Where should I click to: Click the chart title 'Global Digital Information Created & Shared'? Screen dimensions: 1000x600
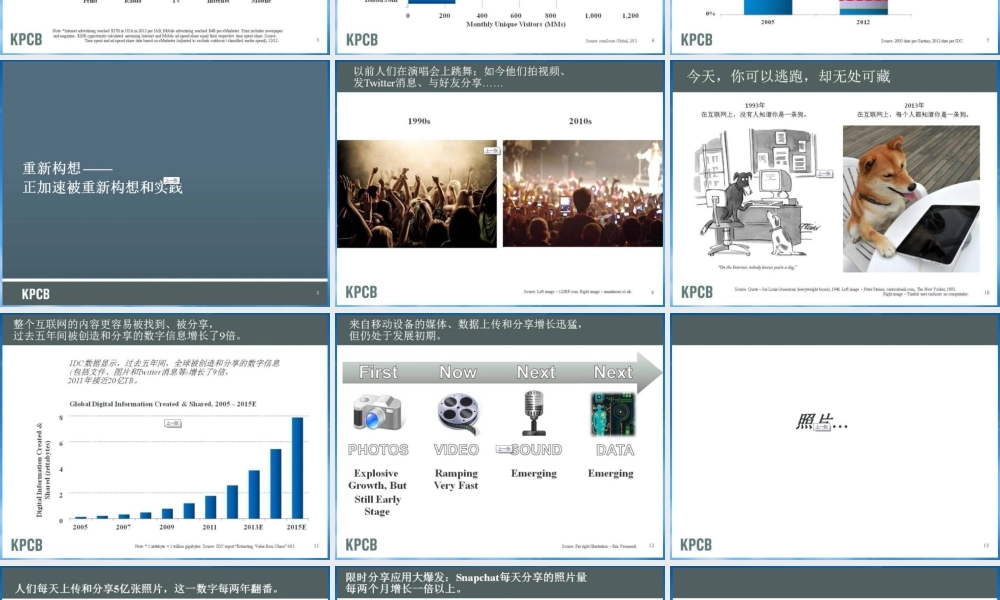tap(163, 404)
